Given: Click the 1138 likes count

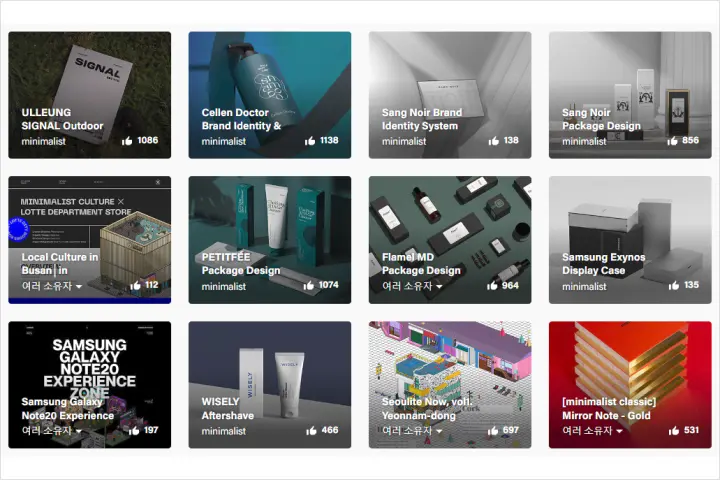Looking at the screenshot, I should (x=329, y=141).
